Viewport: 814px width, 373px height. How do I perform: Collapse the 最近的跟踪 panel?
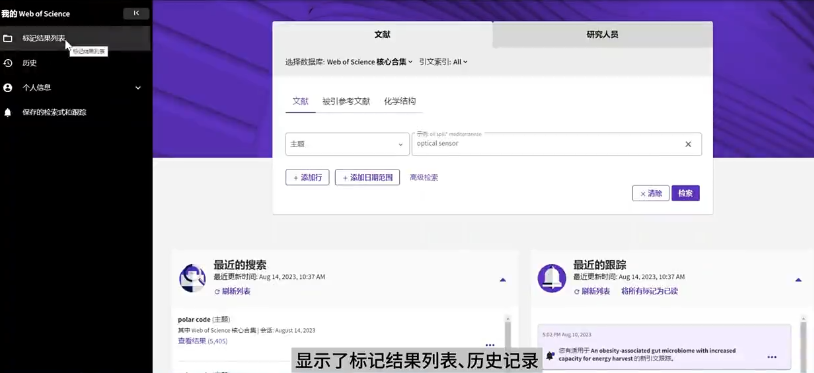coord(798,280)
